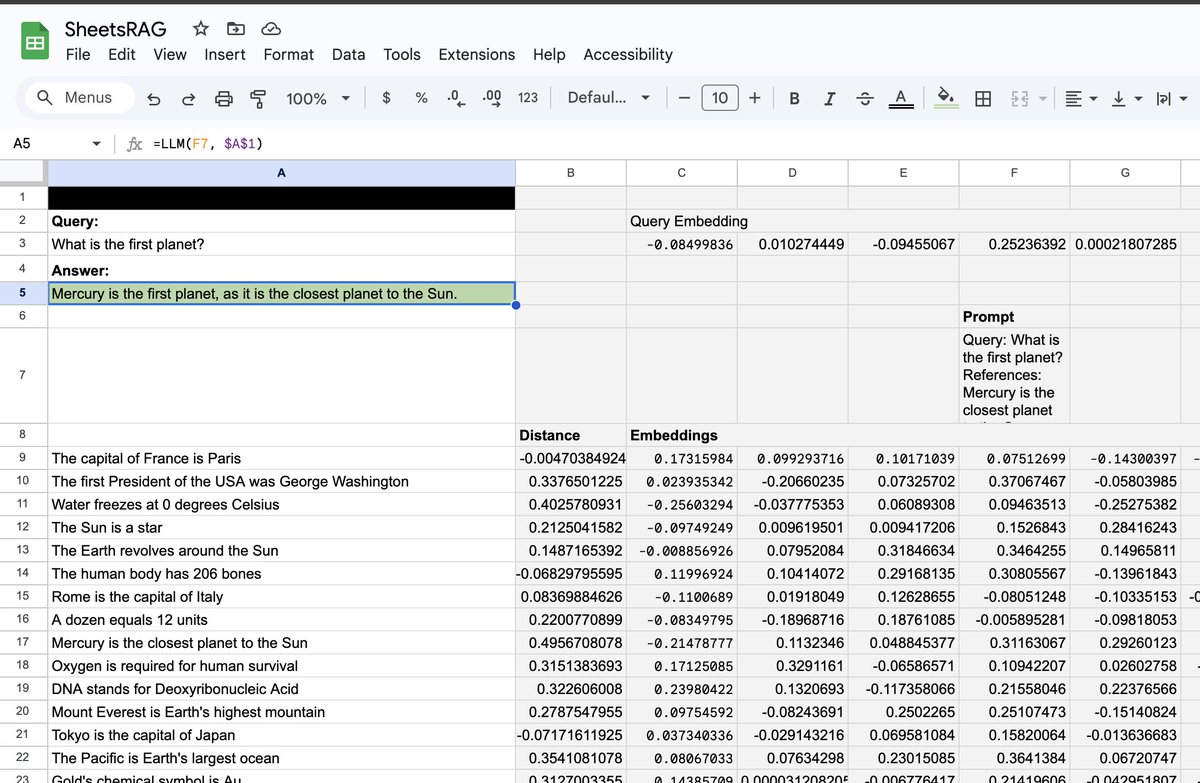Open the merge cells dropdown arrow
Viewport: 1200px width, 783px height.
click(x=1042, y=98)
